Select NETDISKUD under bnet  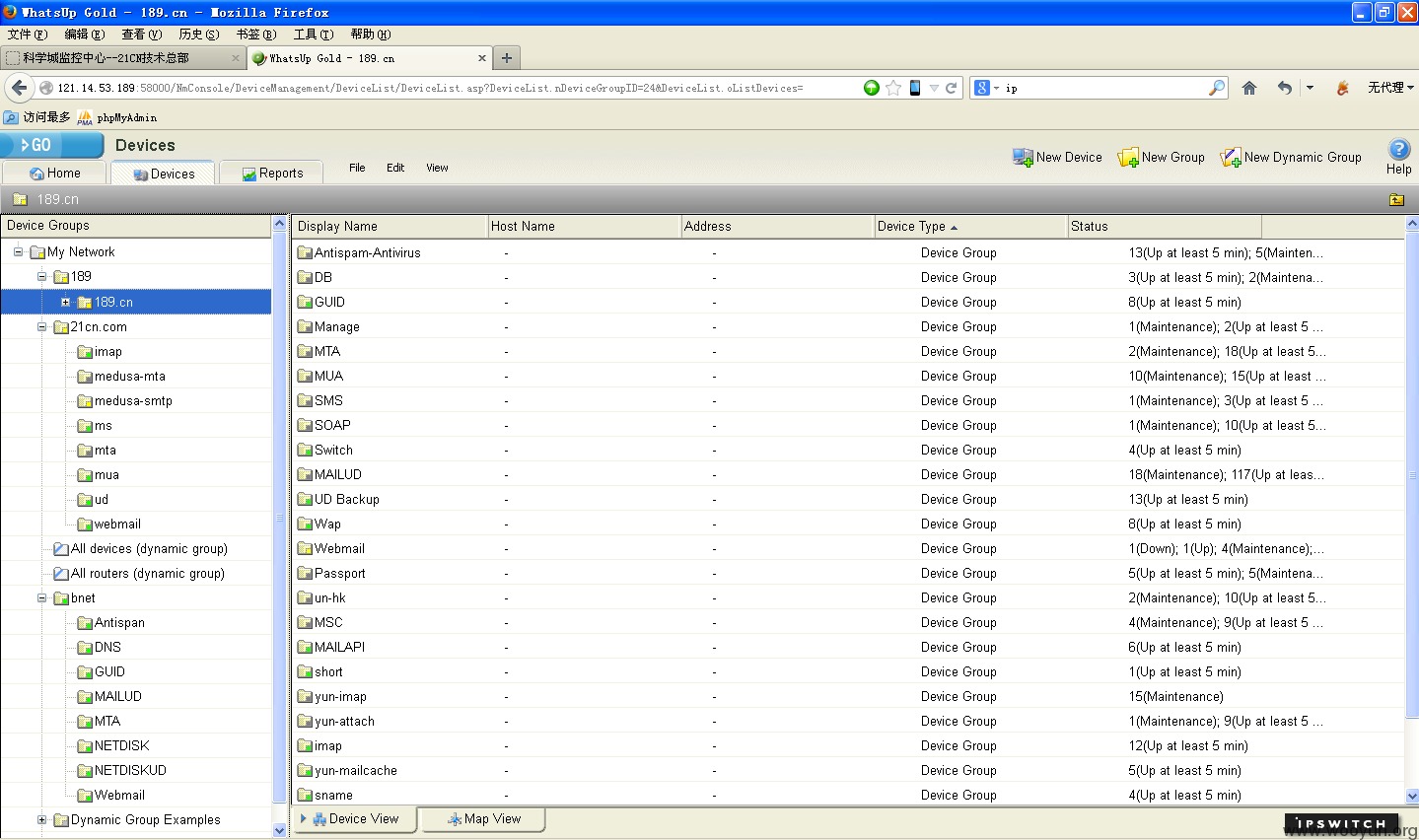click(130, 770)
